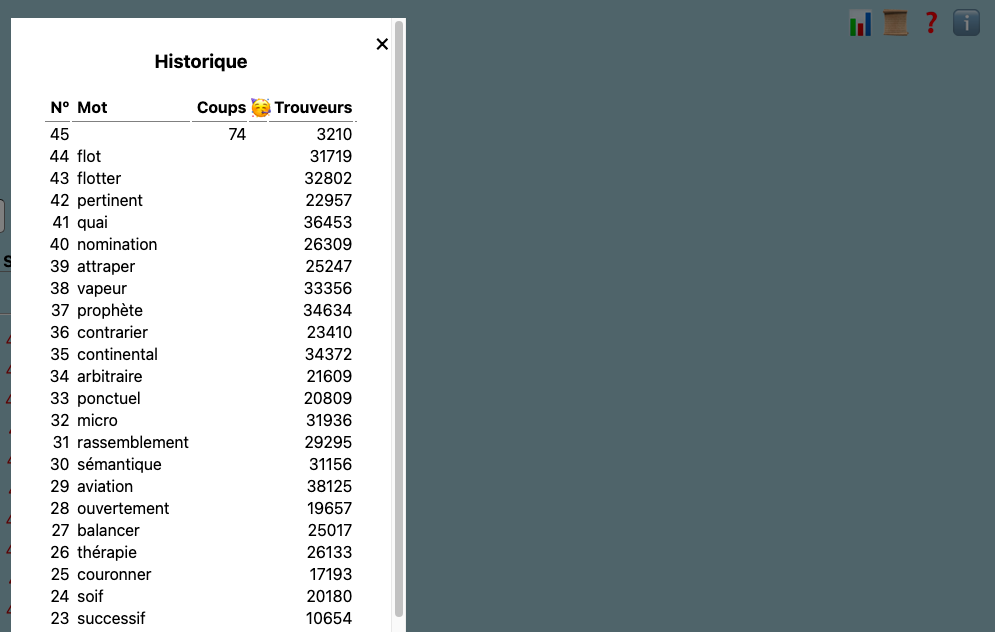This screenshot has width=995, height=632.
Task: Click the word sémantique in history
Action: click(x=119, y=464)
